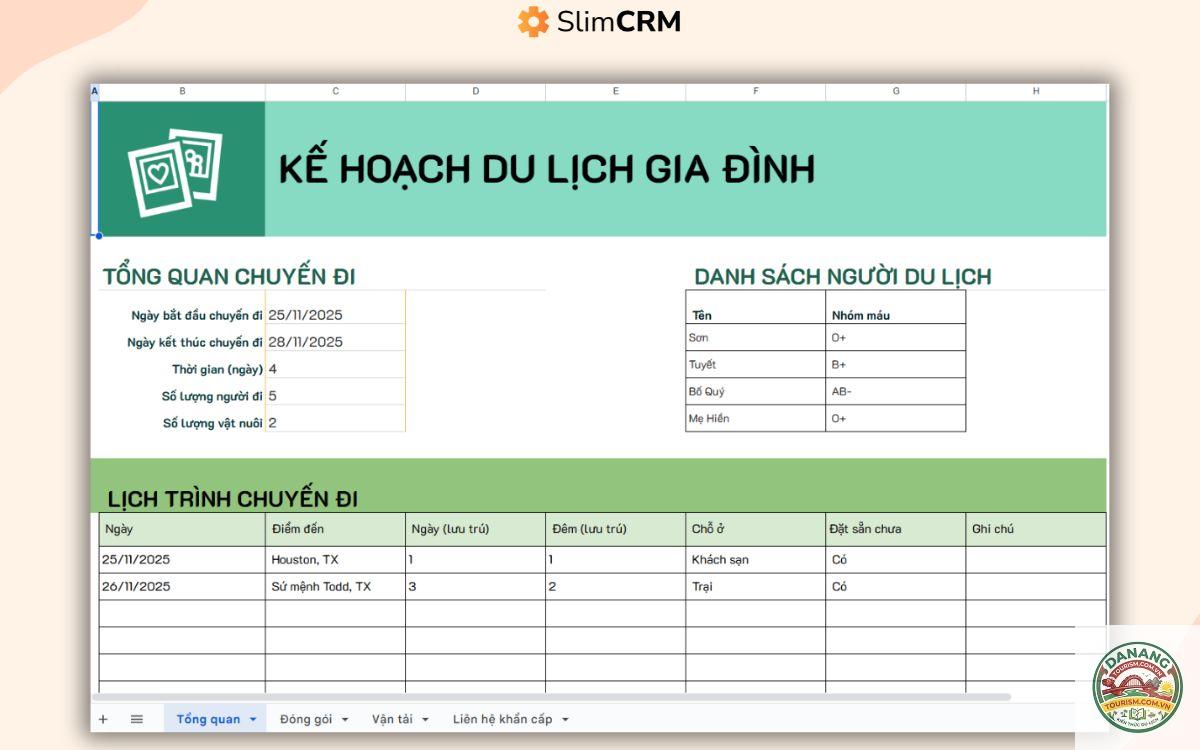
Task: Click the traveler name Mẹ Hiền
Action: 709,419
